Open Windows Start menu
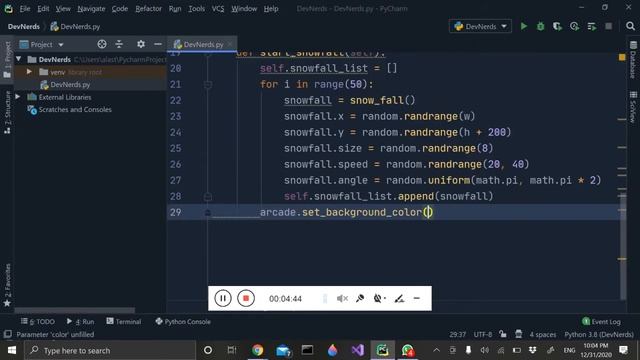Image resolution: width=640 pixels, height=360 pixels. 11,350
